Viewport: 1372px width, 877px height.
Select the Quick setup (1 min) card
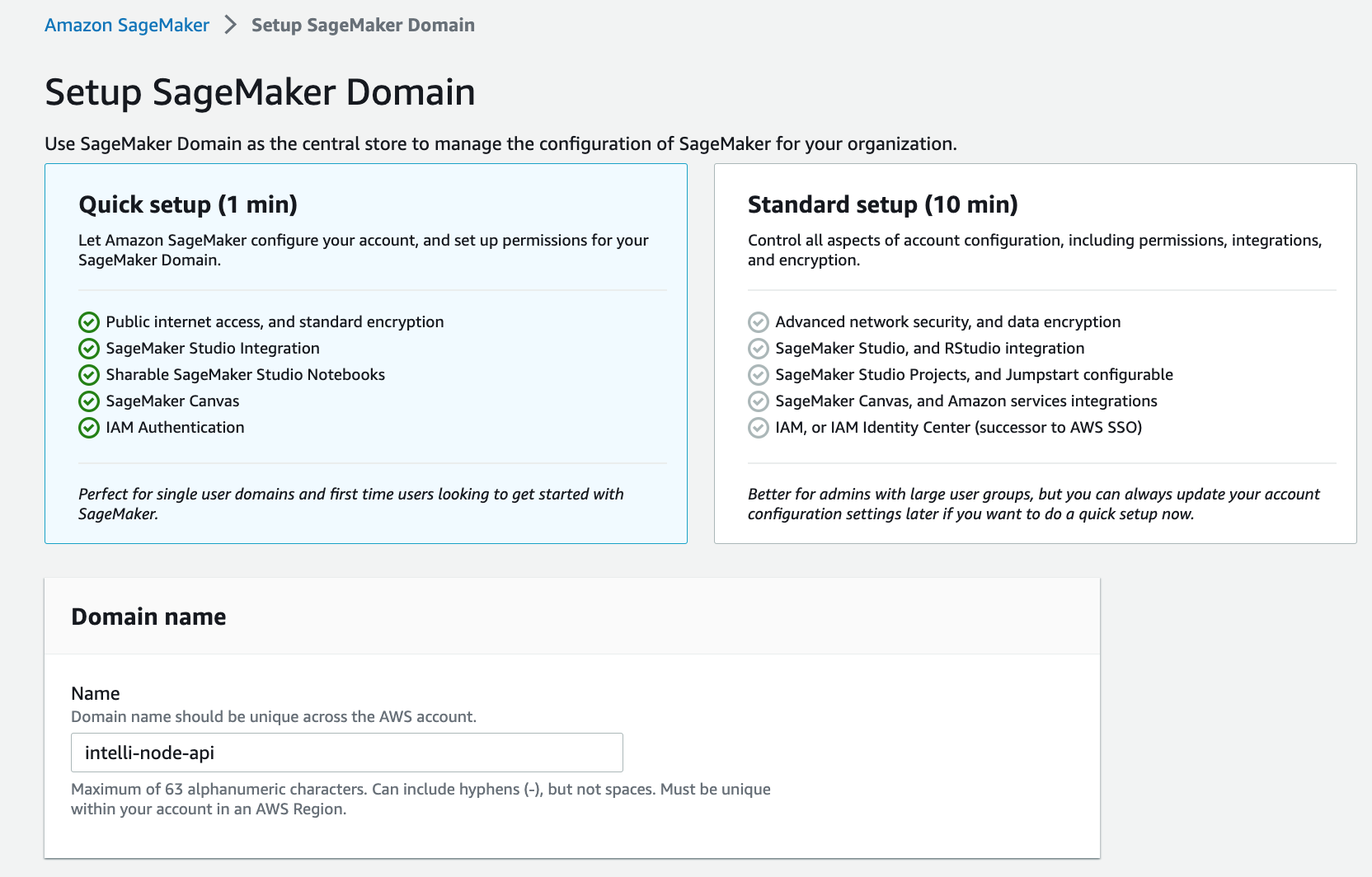point(366,354)
